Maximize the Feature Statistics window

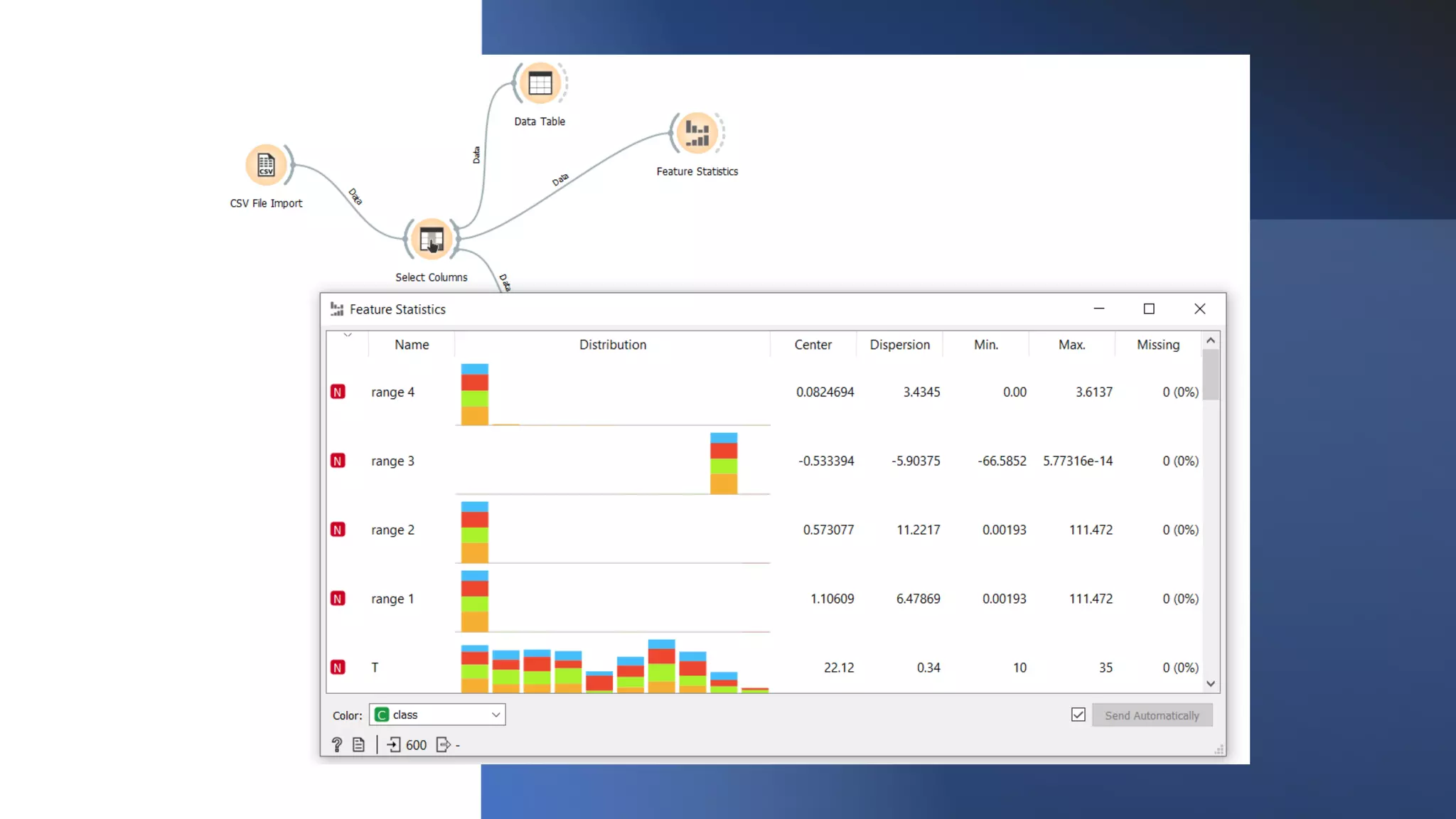[x=1149, y=309]
